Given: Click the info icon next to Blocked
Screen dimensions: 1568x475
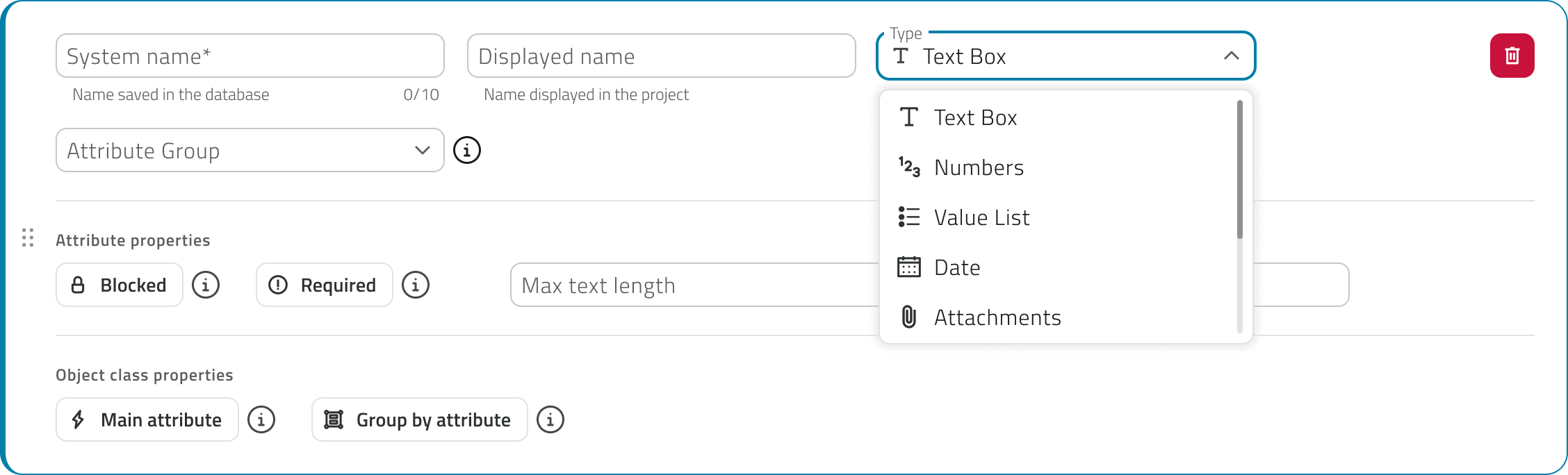Looking at the screenshot, I should [x=206, y=285].
